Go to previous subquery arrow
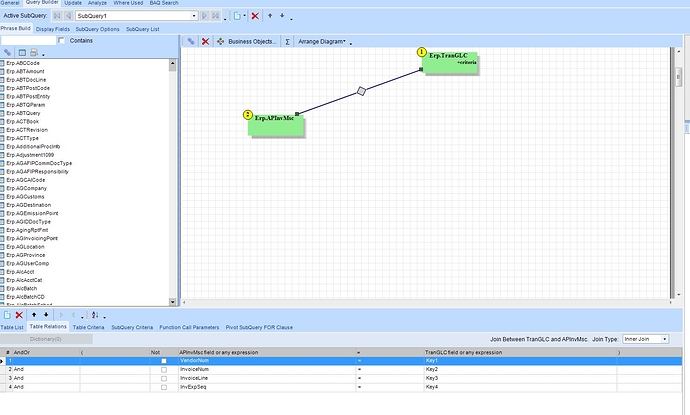The width and height of the screenshot is (690, 415). tap(68, 16)
